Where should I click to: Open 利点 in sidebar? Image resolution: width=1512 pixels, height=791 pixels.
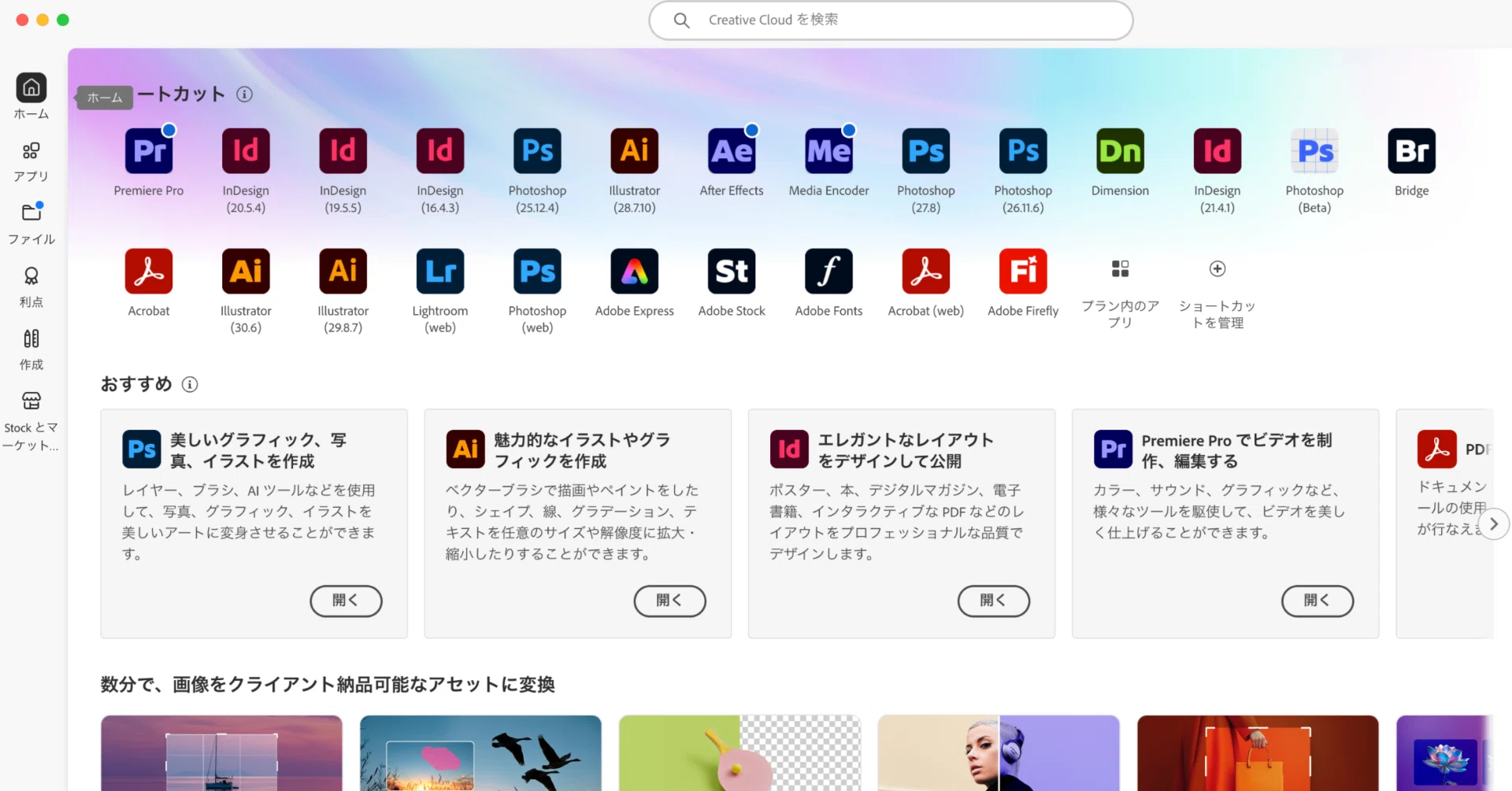31,286
